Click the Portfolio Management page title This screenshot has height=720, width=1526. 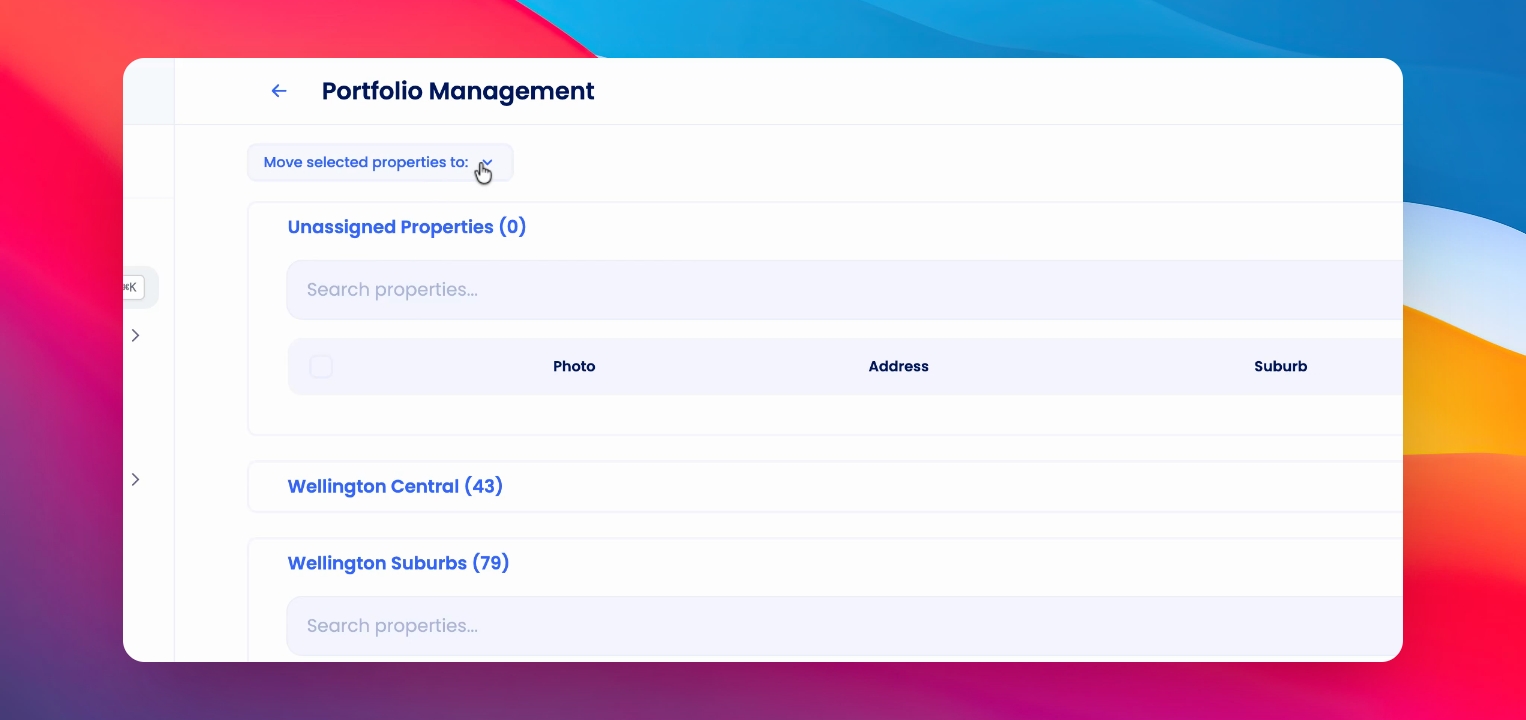pos(458,91)
